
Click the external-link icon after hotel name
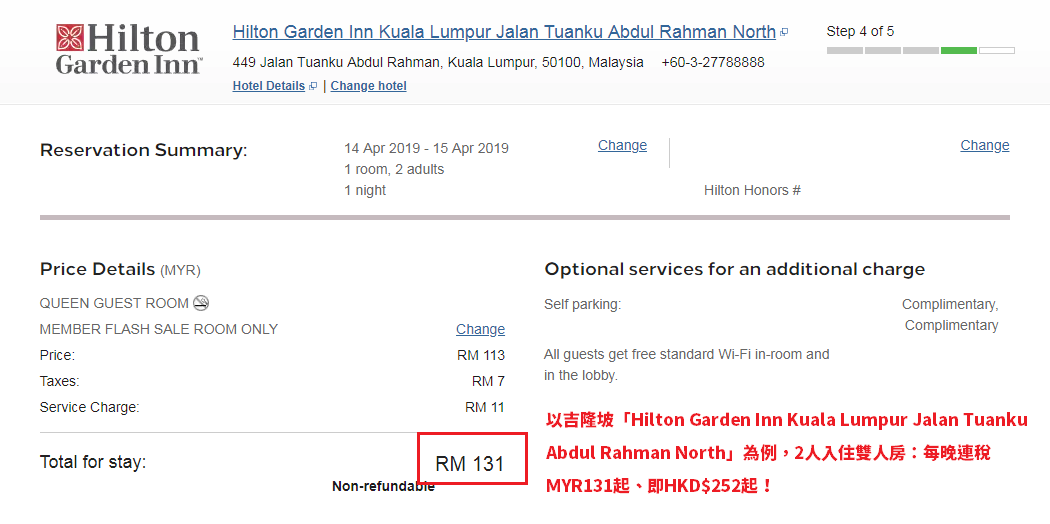click(784, 32)
